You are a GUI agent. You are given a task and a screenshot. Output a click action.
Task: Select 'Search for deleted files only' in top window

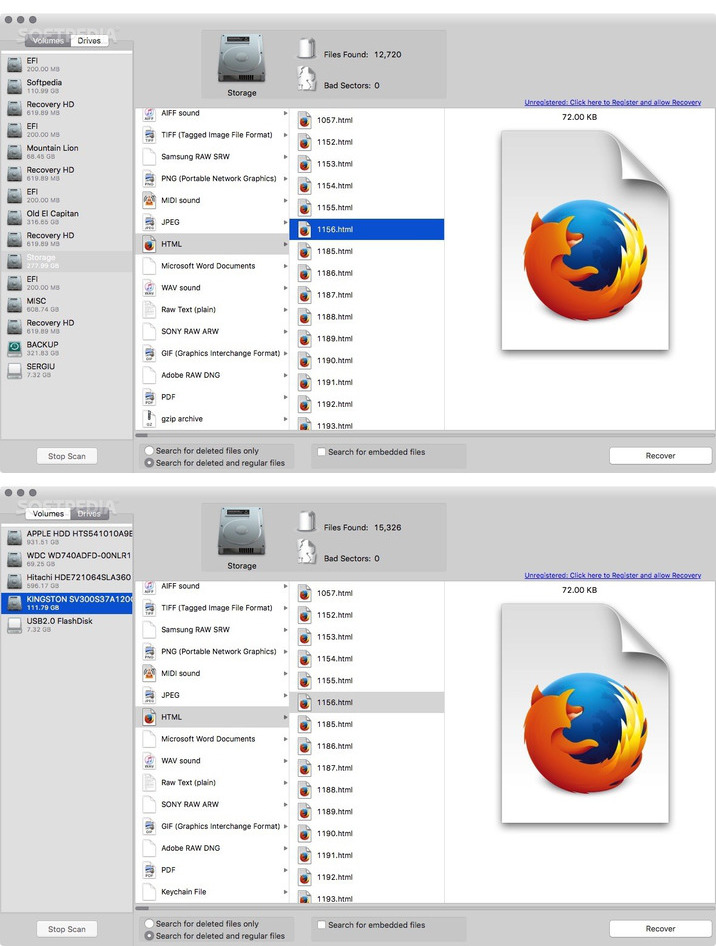pyautogui.click(x=149, y=451)
